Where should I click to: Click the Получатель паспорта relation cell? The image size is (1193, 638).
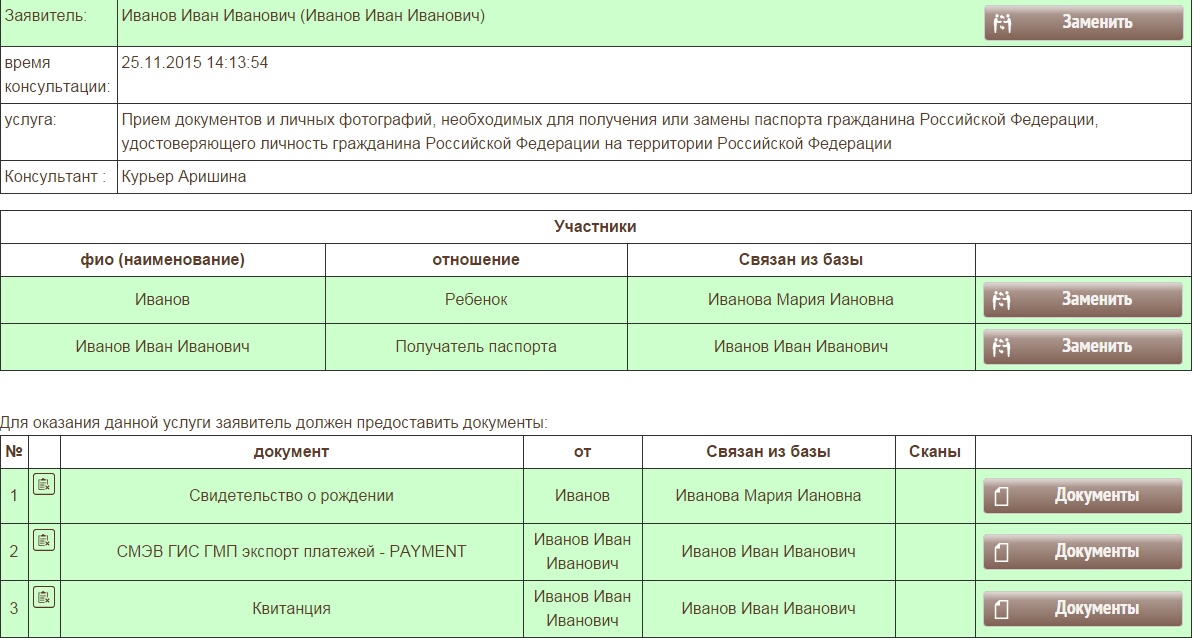click(x=476, y=347)
